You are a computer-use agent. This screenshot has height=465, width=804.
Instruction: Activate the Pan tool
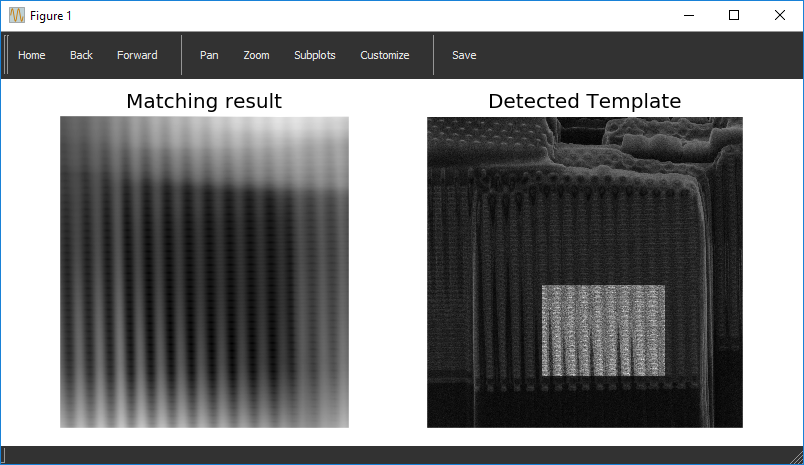[209, 55]
